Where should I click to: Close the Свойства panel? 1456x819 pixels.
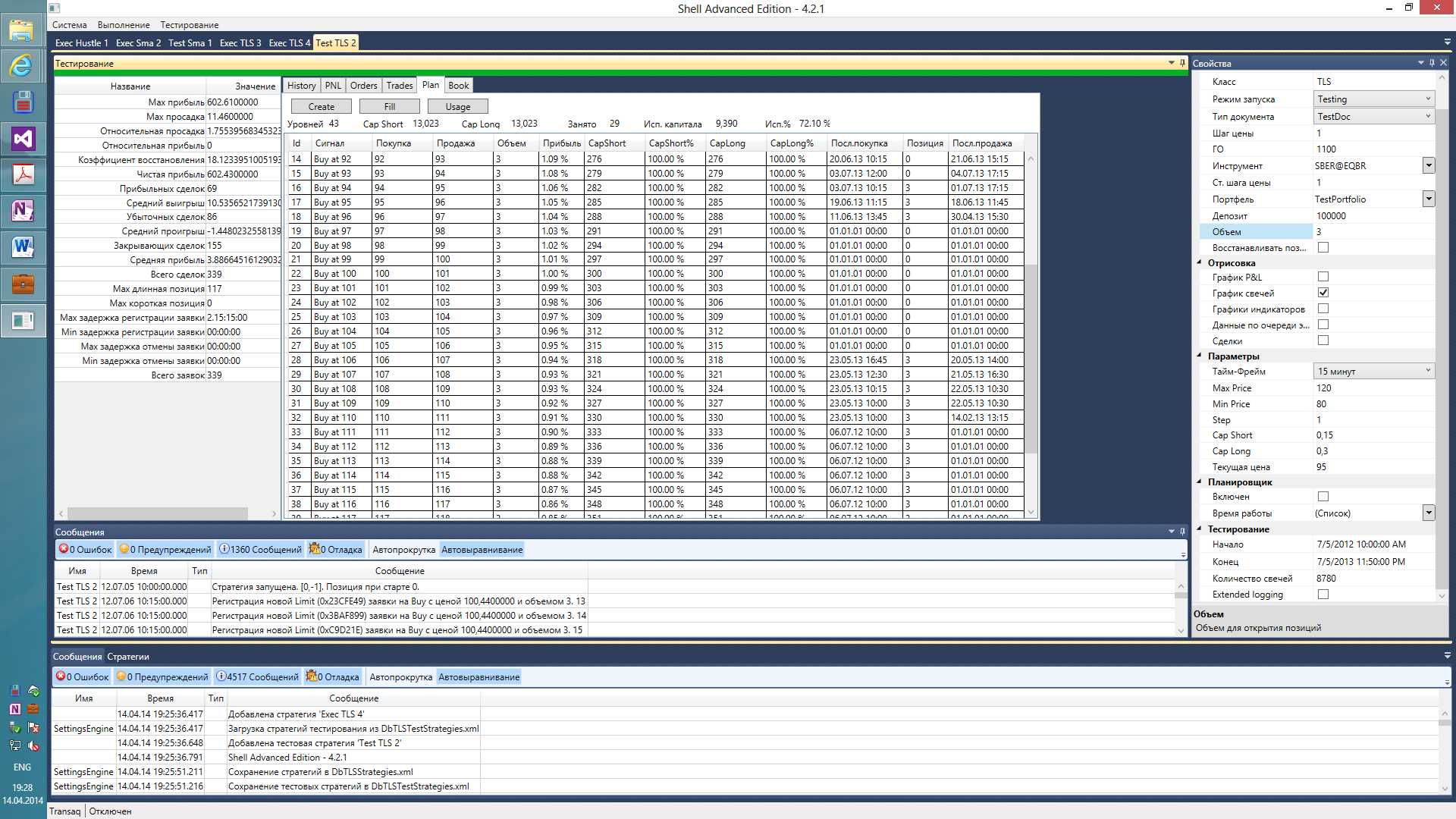coord(1443,63)
